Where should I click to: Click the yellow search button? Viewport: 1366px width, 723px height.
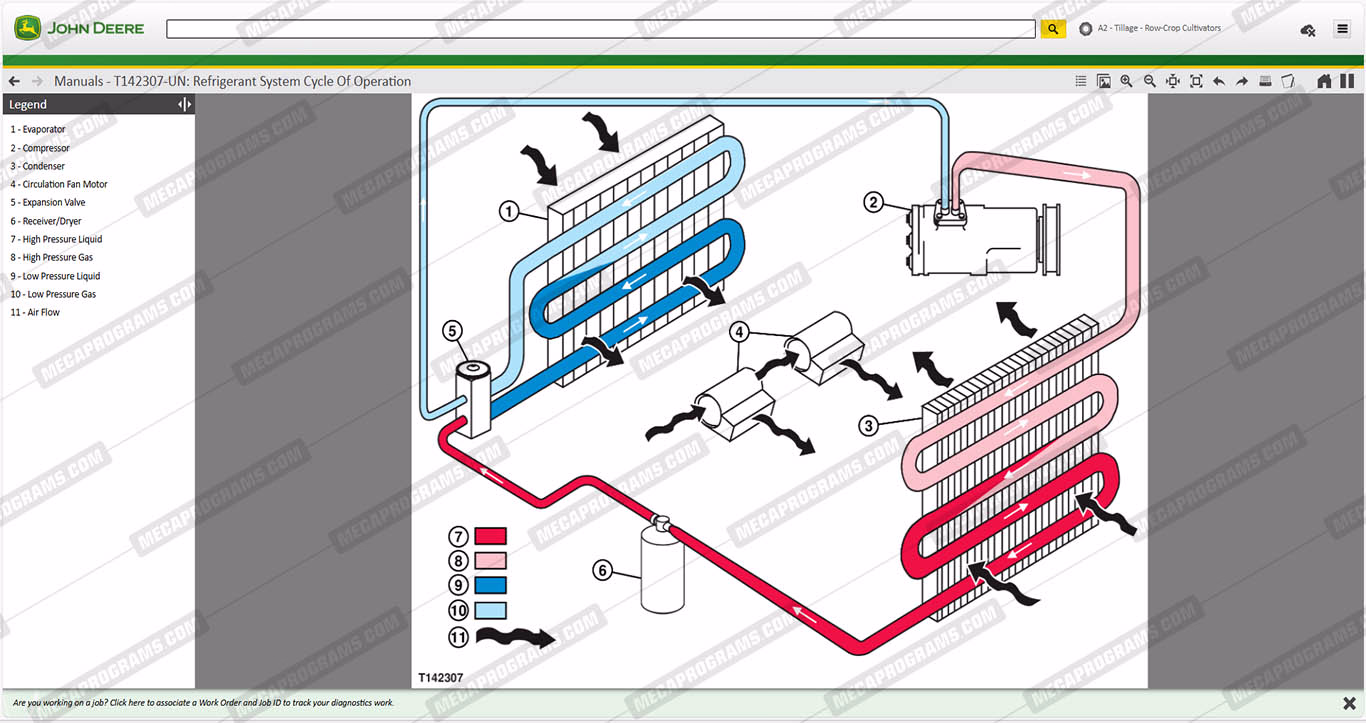tap(1052, 29)
